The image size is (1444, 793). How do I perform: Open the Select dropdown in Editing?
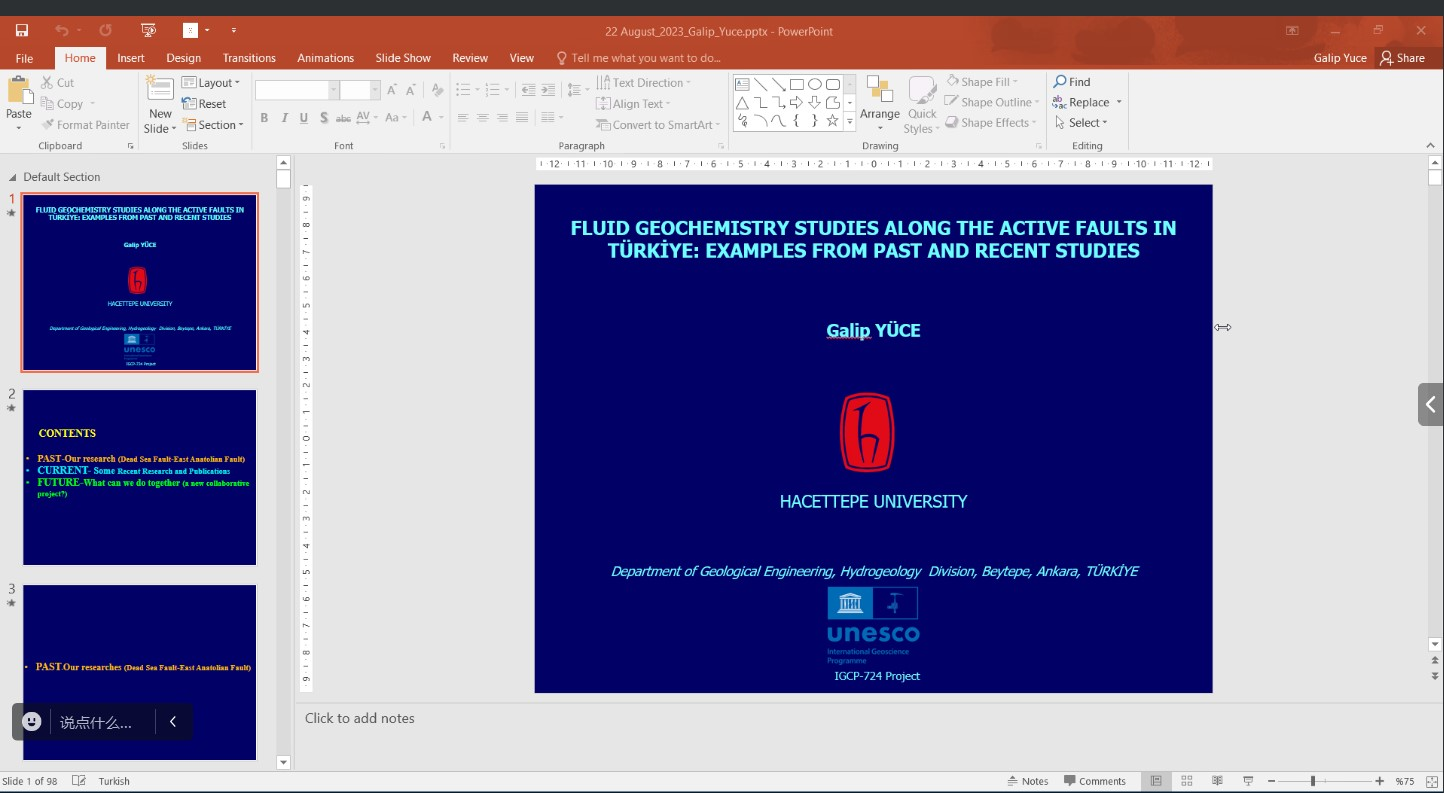pyautogui.click(x=1080, y=123)
